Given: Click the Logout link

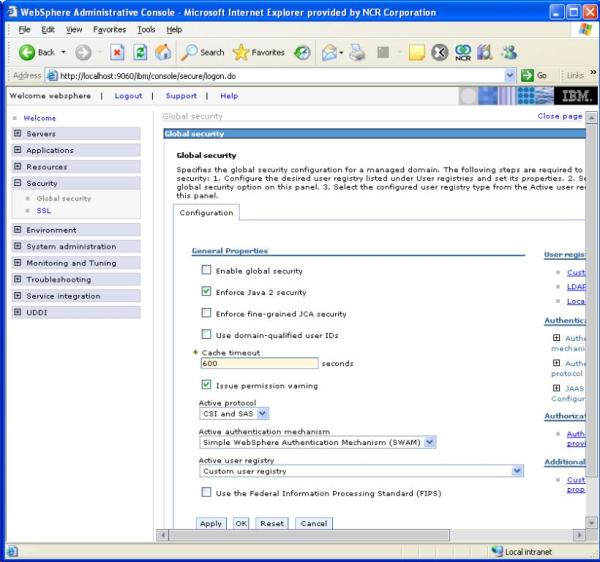Looking at the screenshot, I should click(129, 96).
